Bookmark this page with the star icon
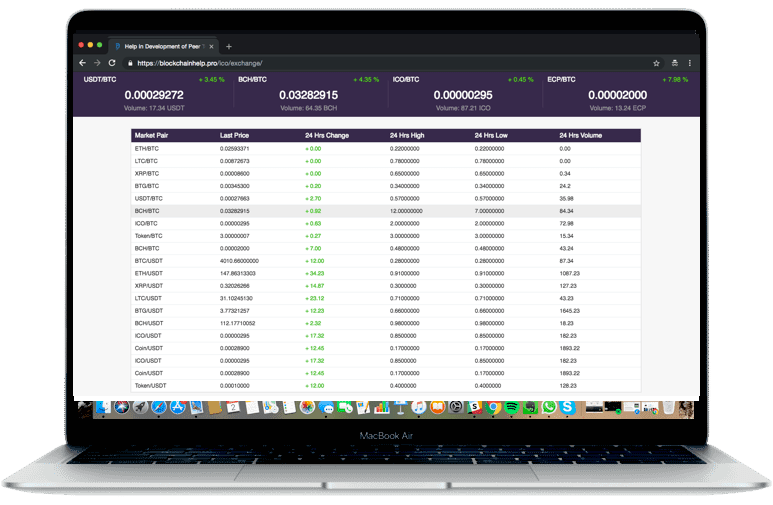Viewport: 773px width, 505px height. click(x=656, y=63)
